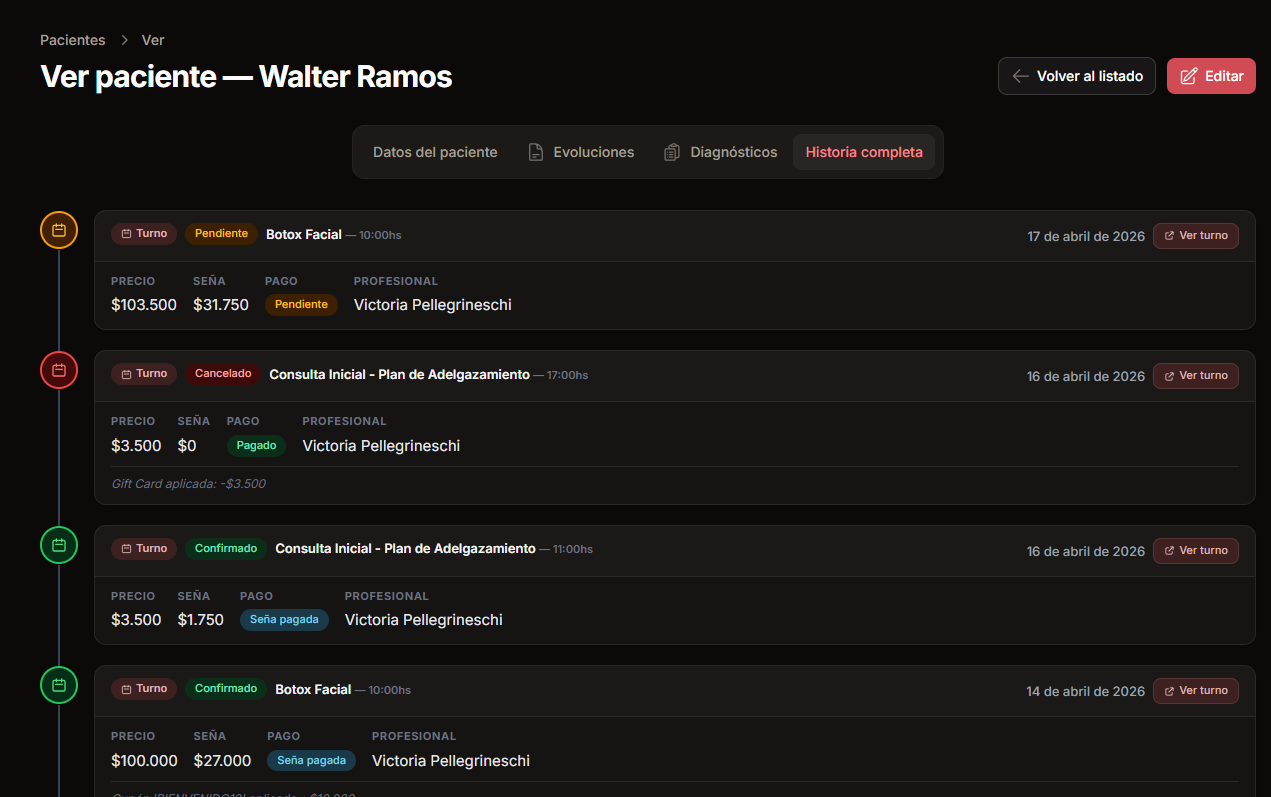Click the green Pagado payment badge
Image resolution: width=1271 pixels, height=797 pixels.
256,446
